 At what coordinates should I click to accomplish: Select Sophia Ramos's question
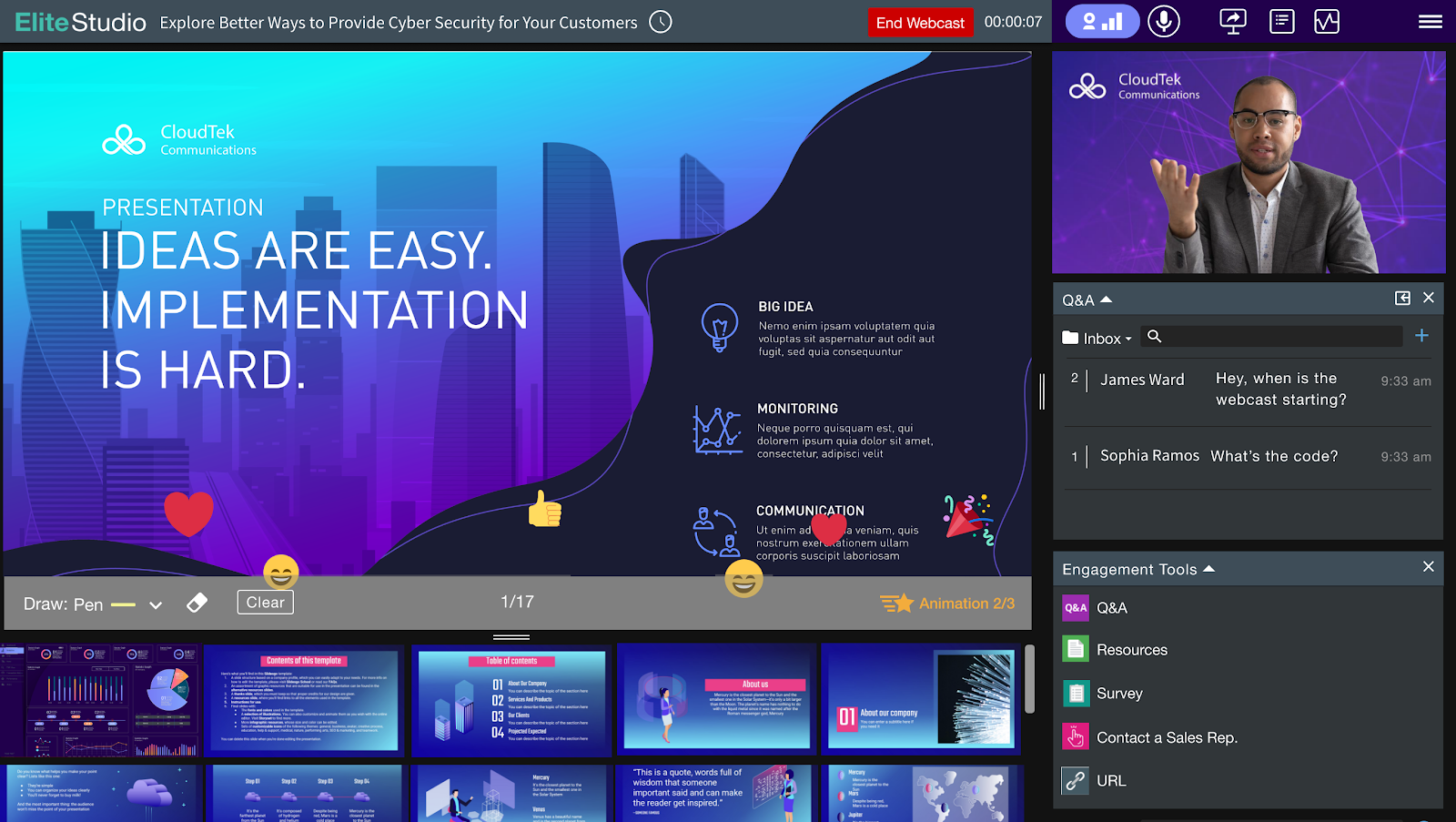(1248, 456)
